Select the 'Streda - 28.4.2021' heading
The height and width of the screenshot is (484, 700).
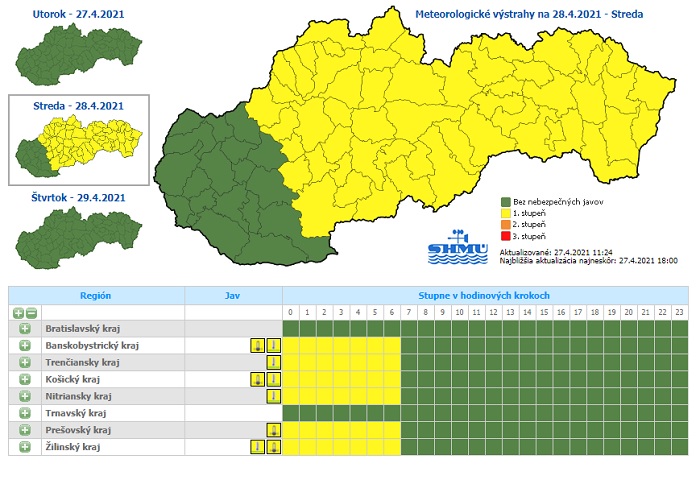(79, 106)
